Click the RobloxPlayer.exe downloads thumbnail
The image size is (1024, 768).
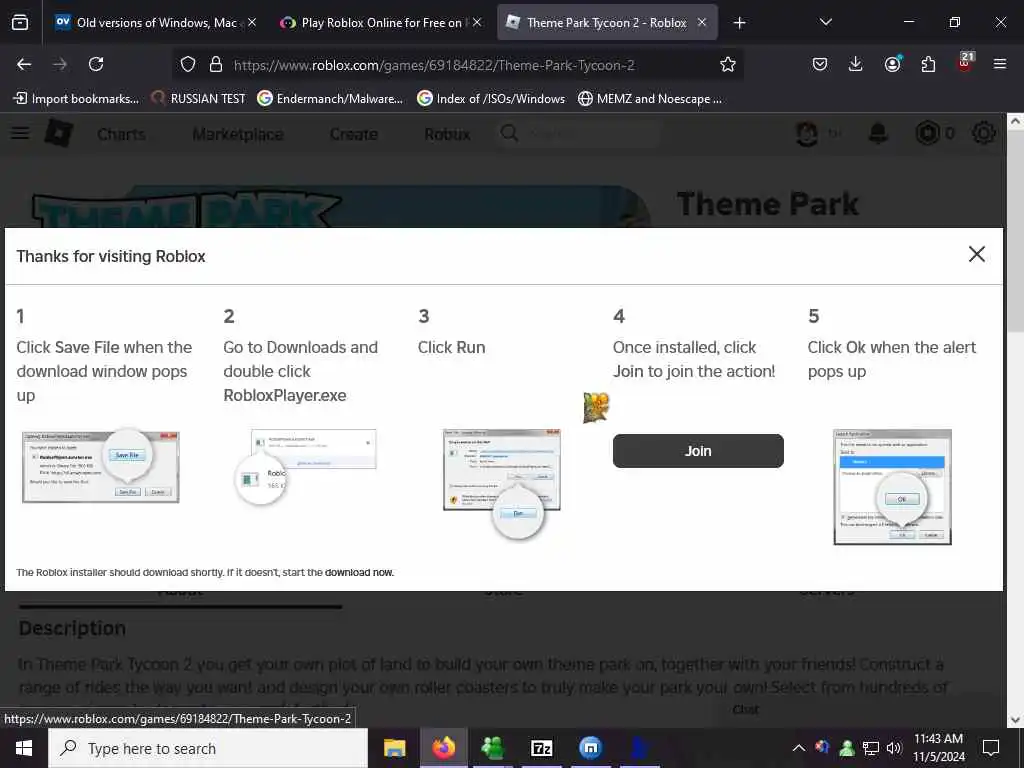306,468
